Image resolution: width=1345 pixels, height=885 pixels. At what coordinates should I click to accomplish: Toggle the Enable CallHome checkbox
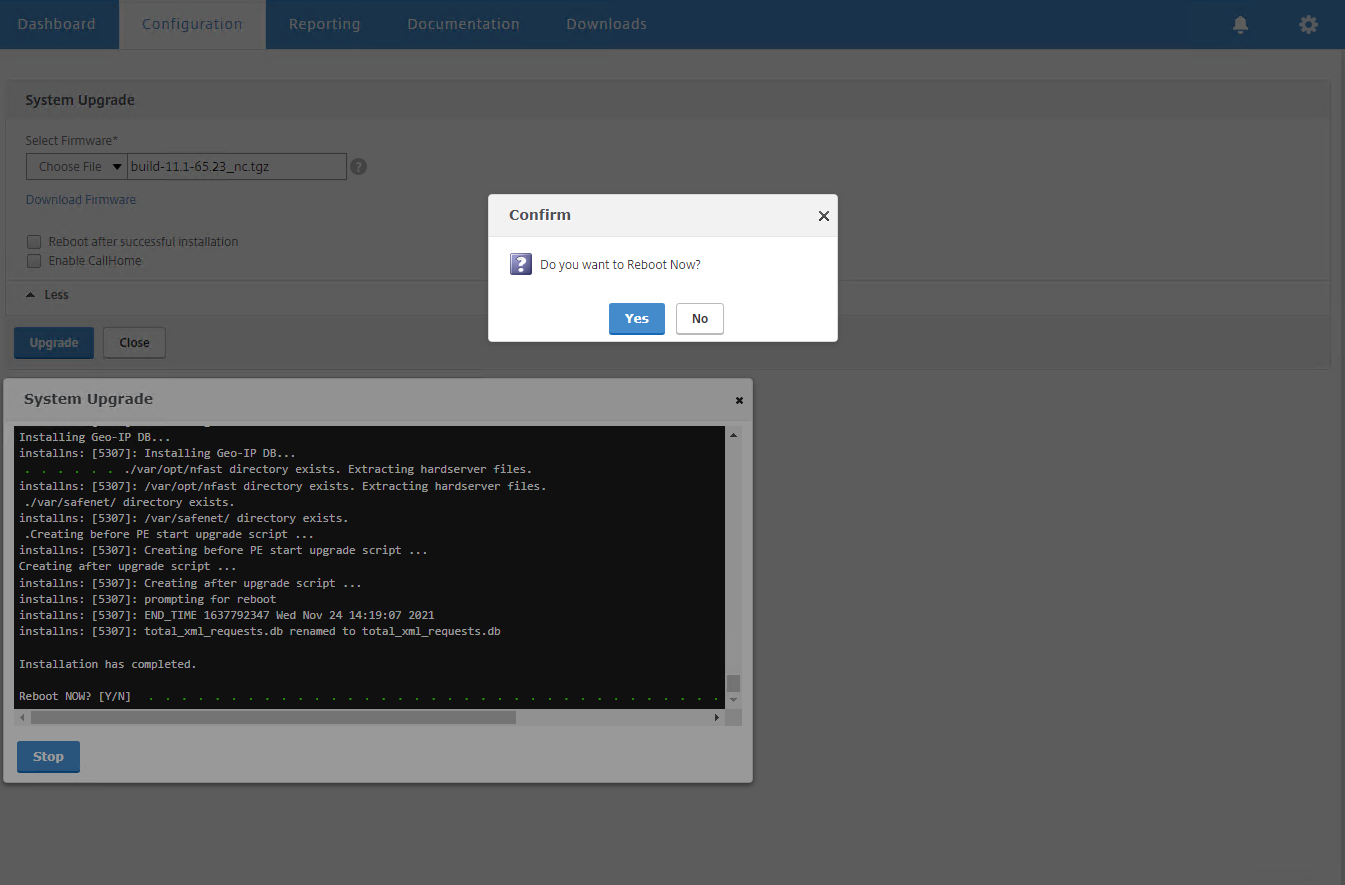point(34,261)
